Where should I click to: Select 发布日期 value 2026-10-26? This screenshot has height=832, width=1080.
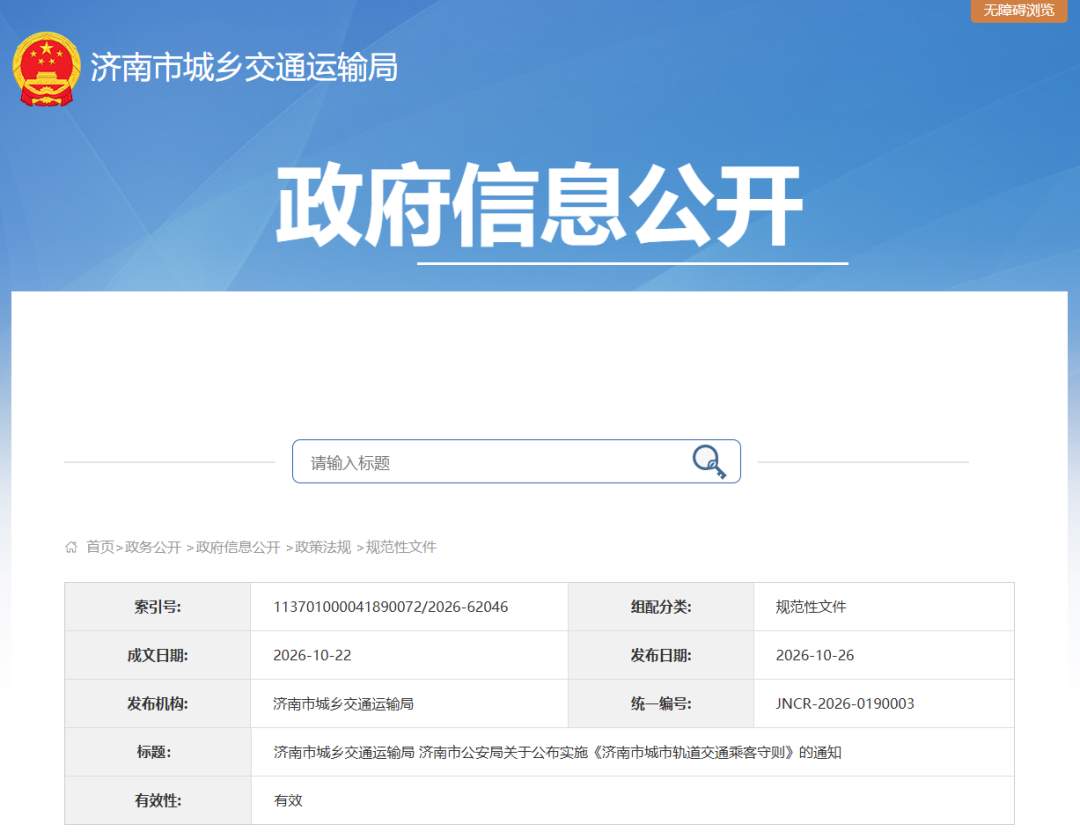tap(815, 655)
